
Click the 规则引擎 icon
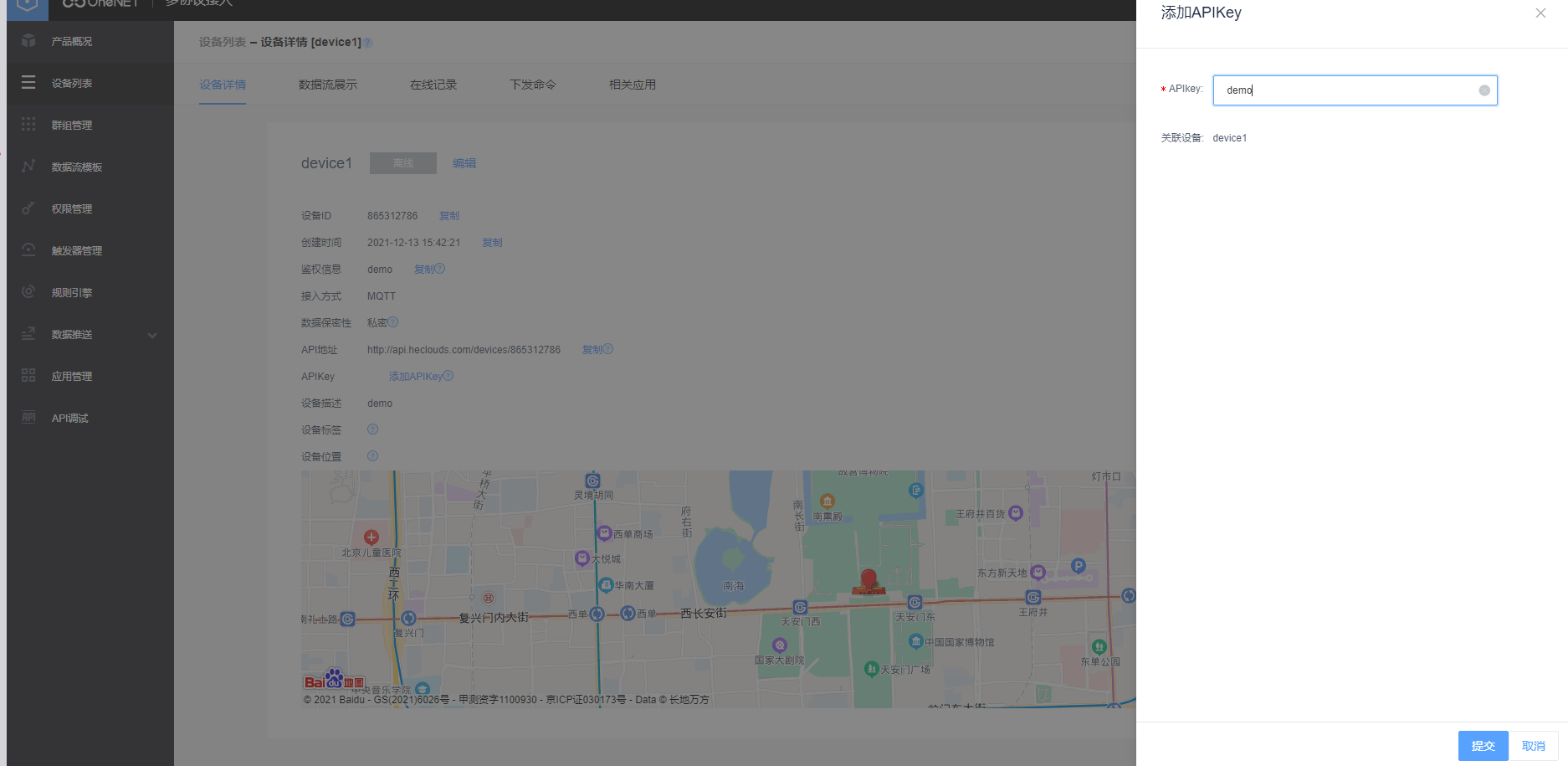tap(28, 292)
